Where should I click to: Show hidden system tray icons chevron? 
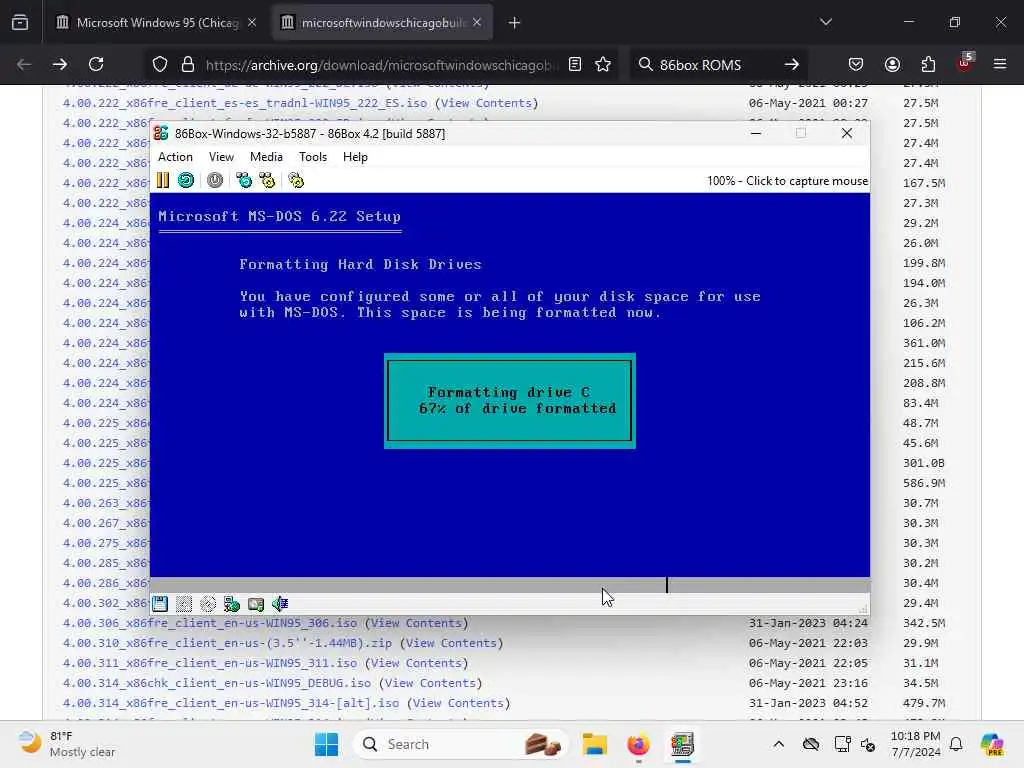[778, 744]
